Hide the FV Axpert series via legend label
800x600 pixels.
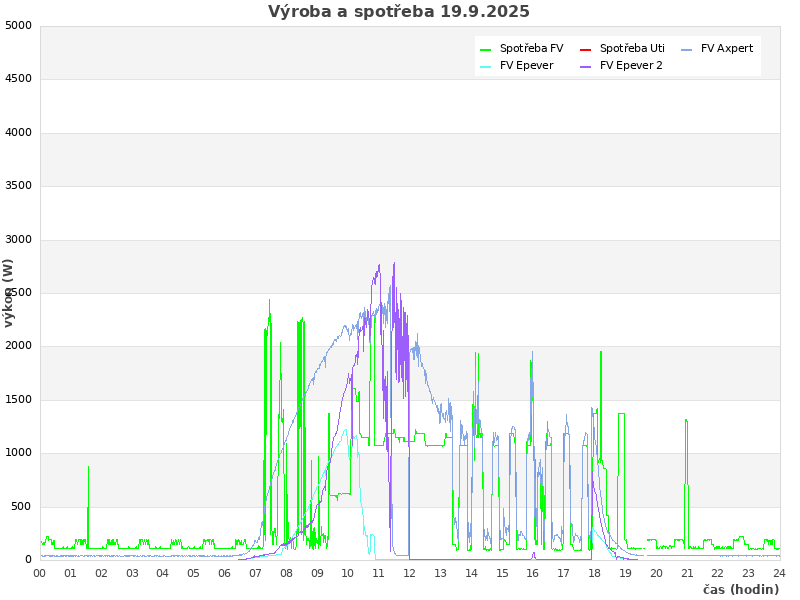click(x=727, y=48)
